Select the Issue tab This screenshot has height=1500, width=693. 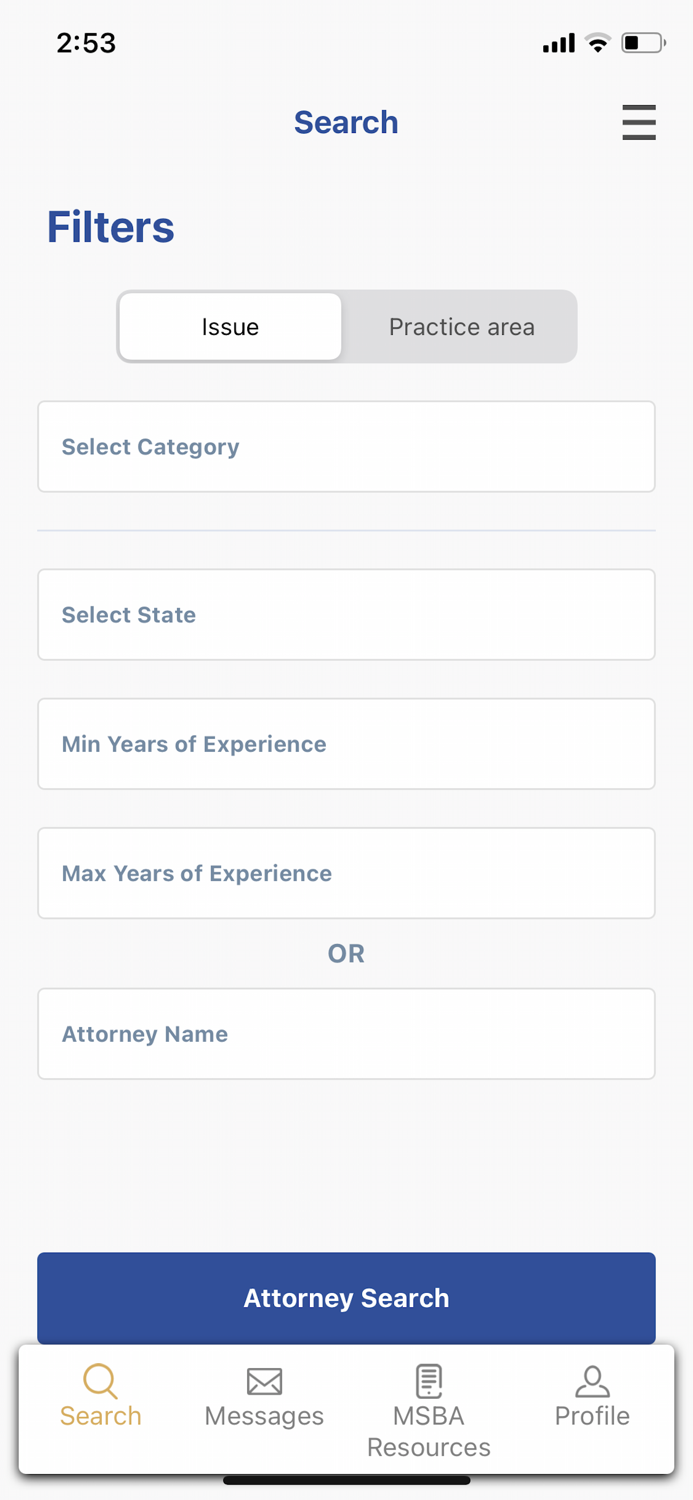click(x=230, y=326)
